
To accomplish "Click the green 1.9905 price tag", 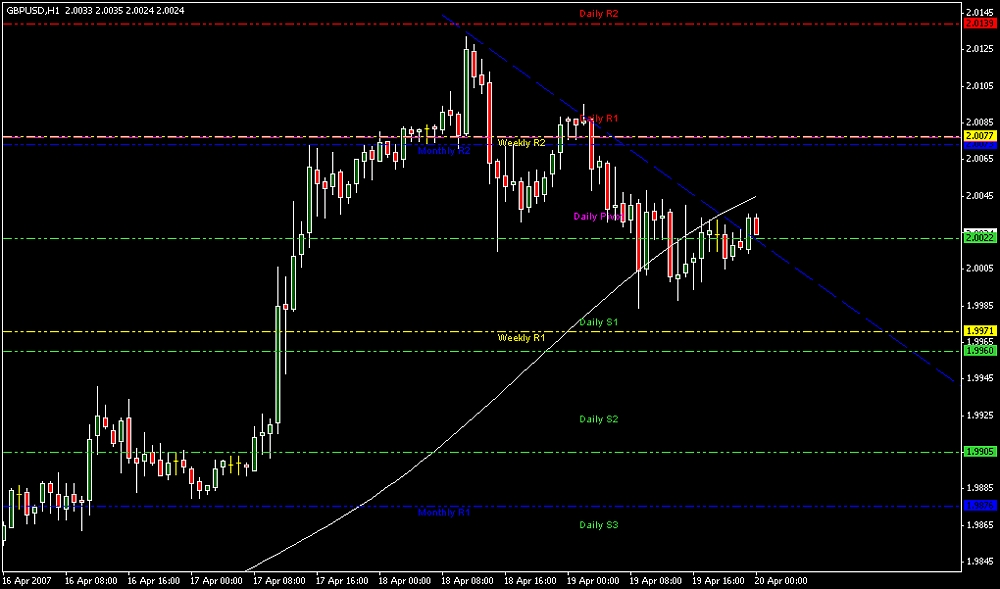I will (x=977, y=452).
